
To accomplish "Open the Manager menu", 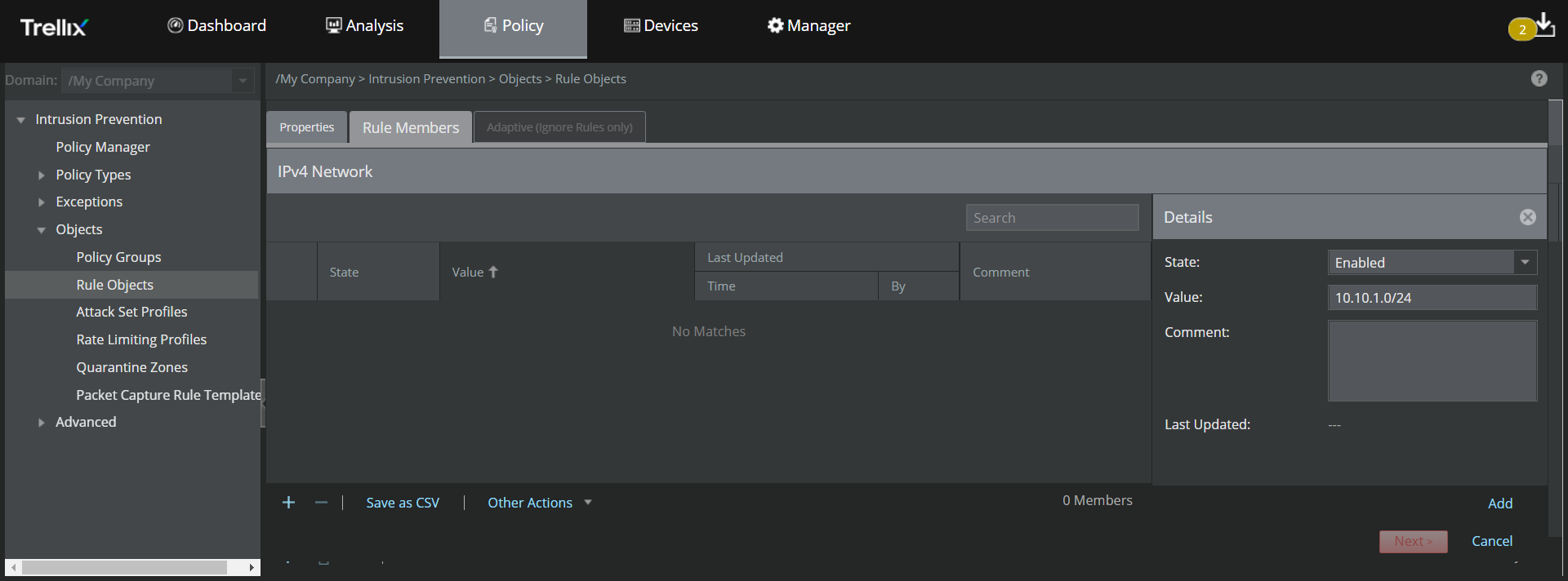I will tap(808, 25).
